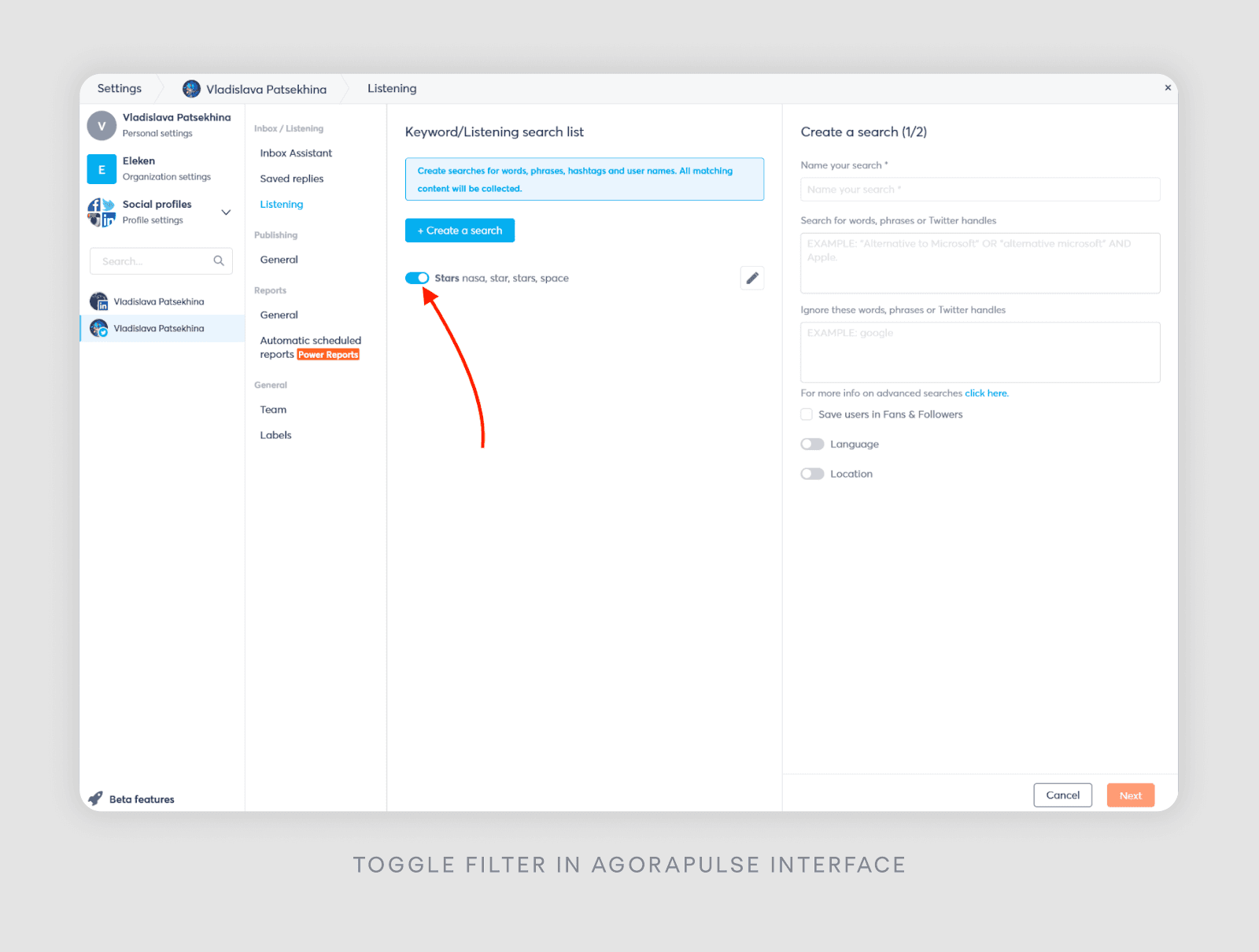
Task: Click the Cancel button
Action: pos(1062,795)
